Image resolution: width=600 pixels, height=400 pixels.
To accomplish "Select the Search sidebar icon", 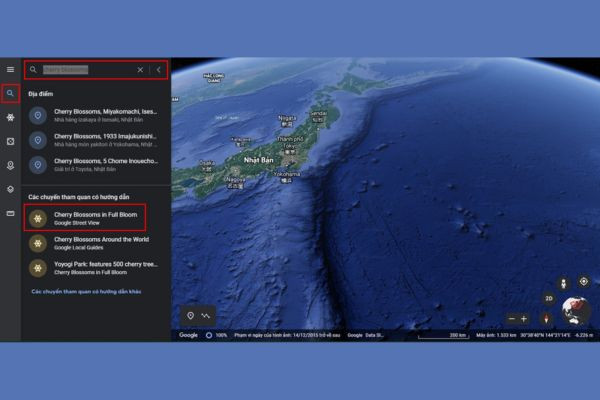I will coord(10,93).
